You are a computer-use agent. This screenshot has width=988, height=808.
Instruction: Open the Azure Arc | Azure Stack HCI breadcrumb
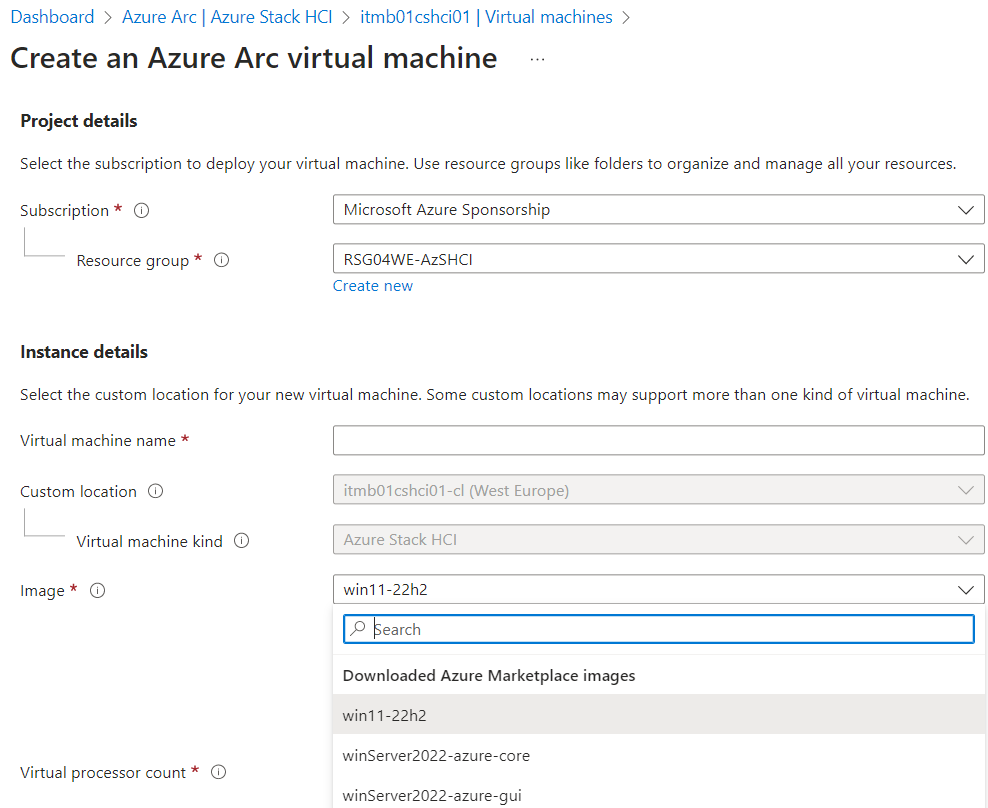(x=227, y=17)
